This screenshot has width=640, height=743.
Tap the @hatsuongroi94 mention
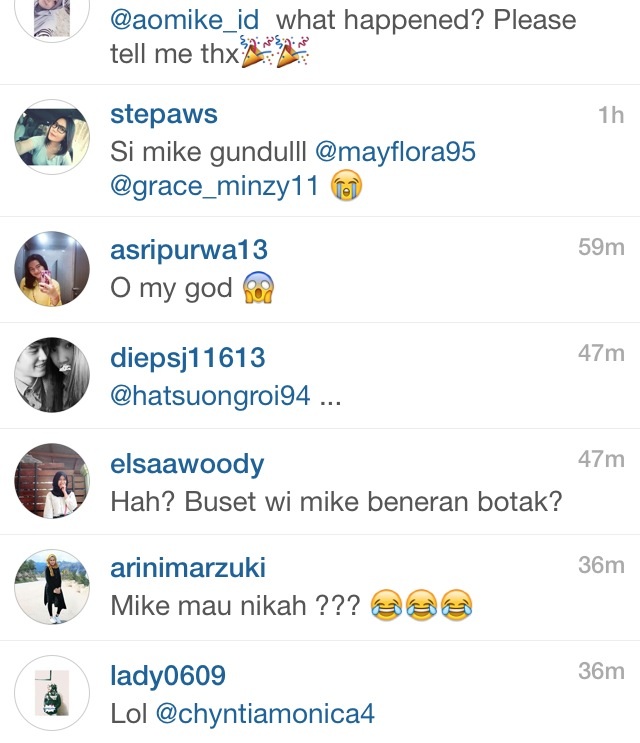click(210, 396)
